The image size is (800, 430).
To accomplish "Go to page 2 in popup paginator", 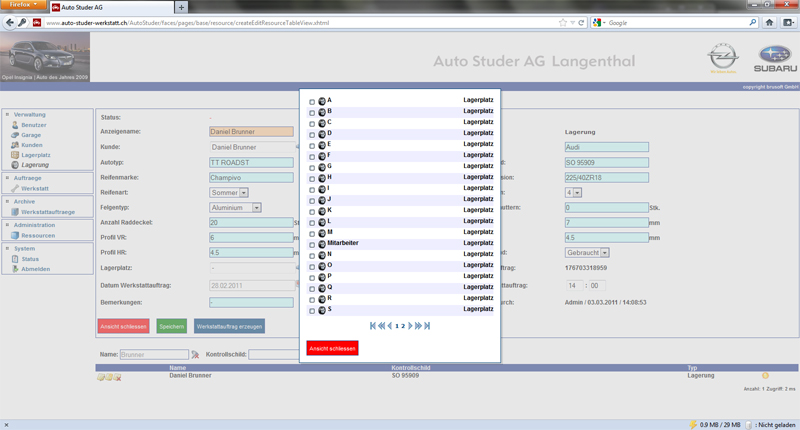I will tap(403, 326).
